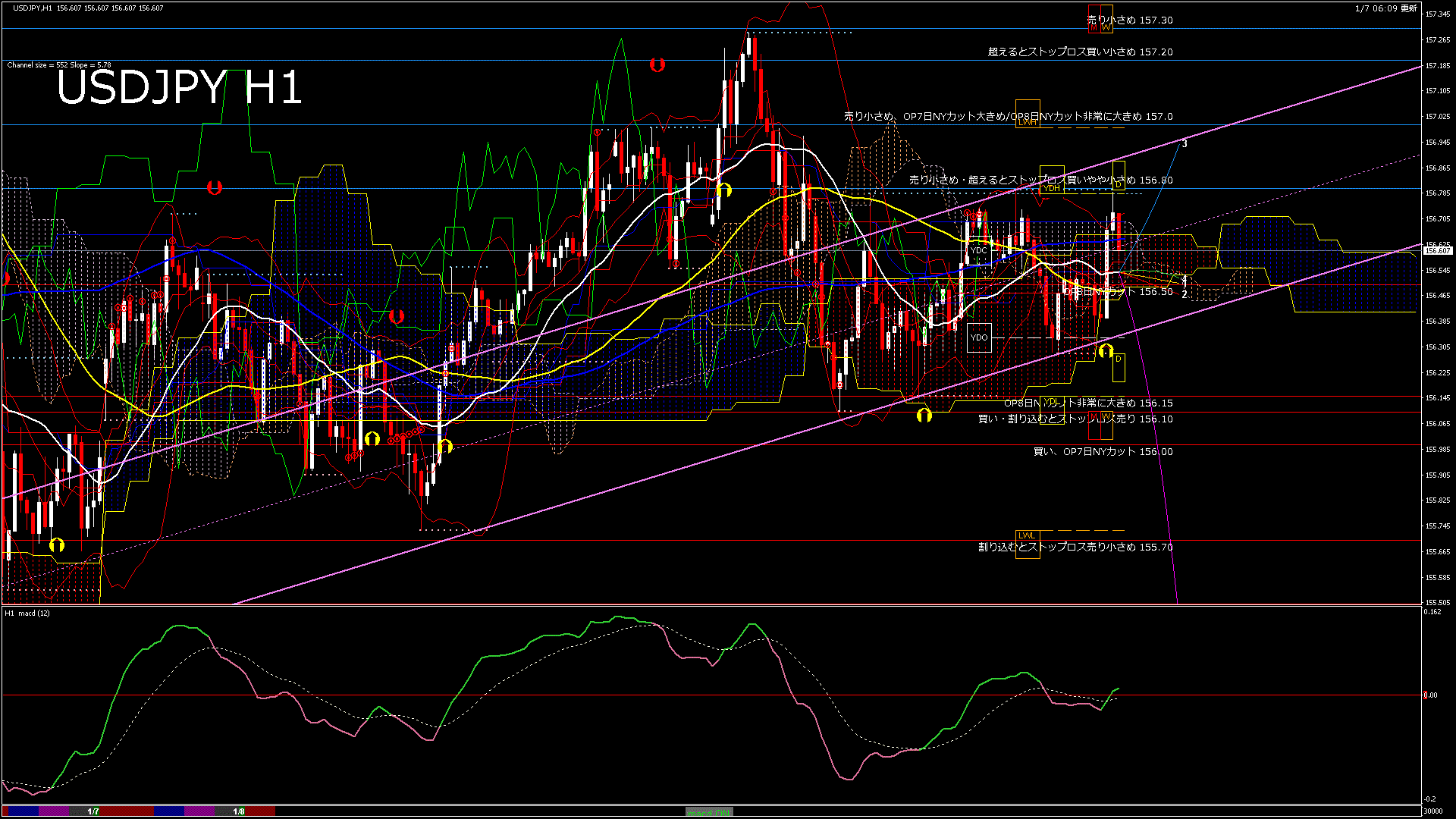Click the Channel size Slope text label
The image size is (1456, 819).
click(x=59, y=65)
